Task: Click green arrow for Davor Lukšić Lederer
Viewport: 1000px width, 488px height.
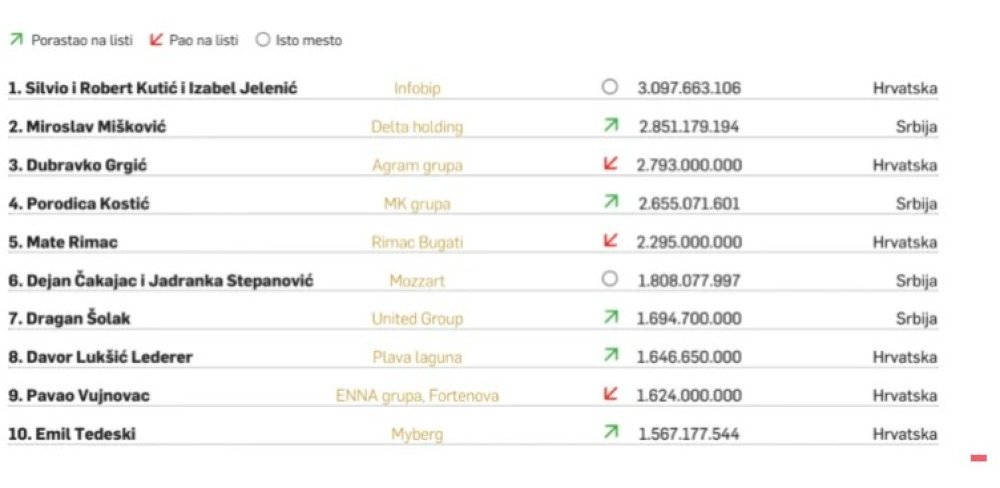Action: coord(611,355)
